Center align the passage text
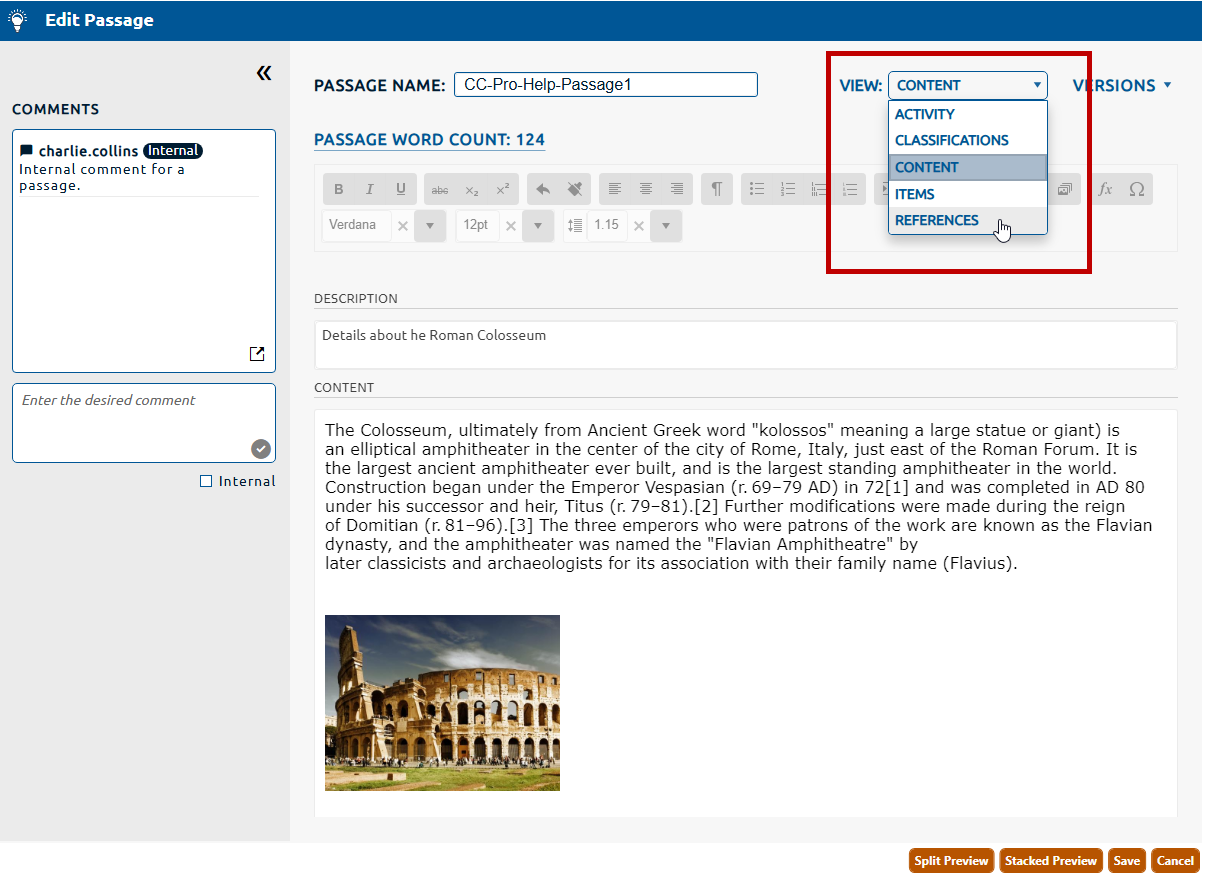 pyautogui.click(x=646, y=189)
